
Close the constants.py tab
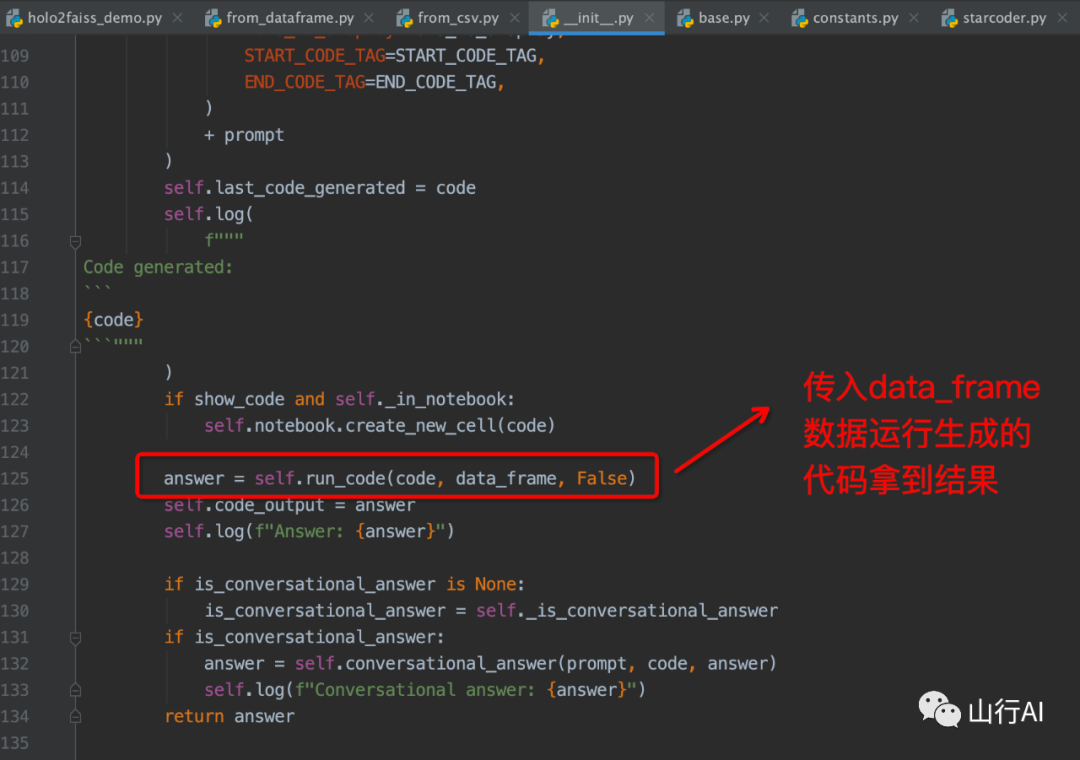click(x=914, y=18)
